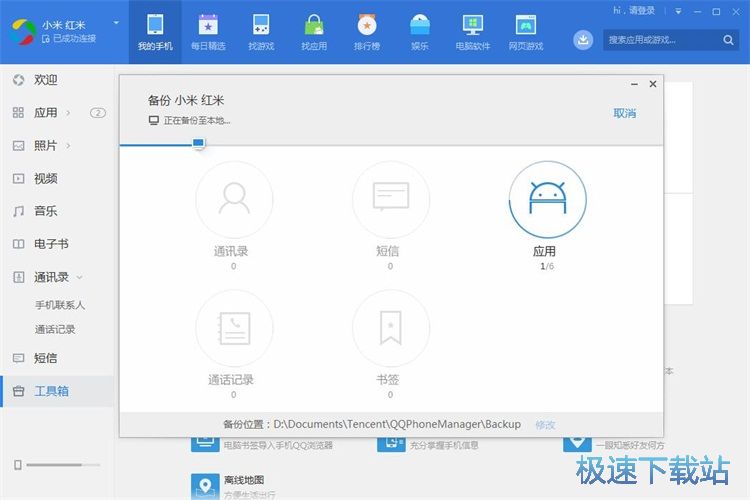This screenshot has width=750, height=500.
Task: Click the 书签 bookmark backup icon
Action: [x=391, y=328]
